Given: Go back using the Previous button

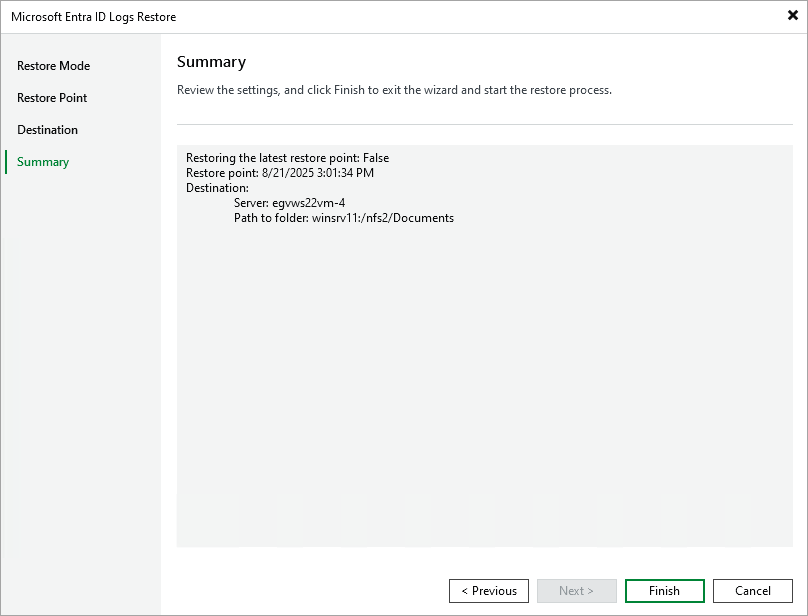Looking at the screenshot, I should coord(489,590).
